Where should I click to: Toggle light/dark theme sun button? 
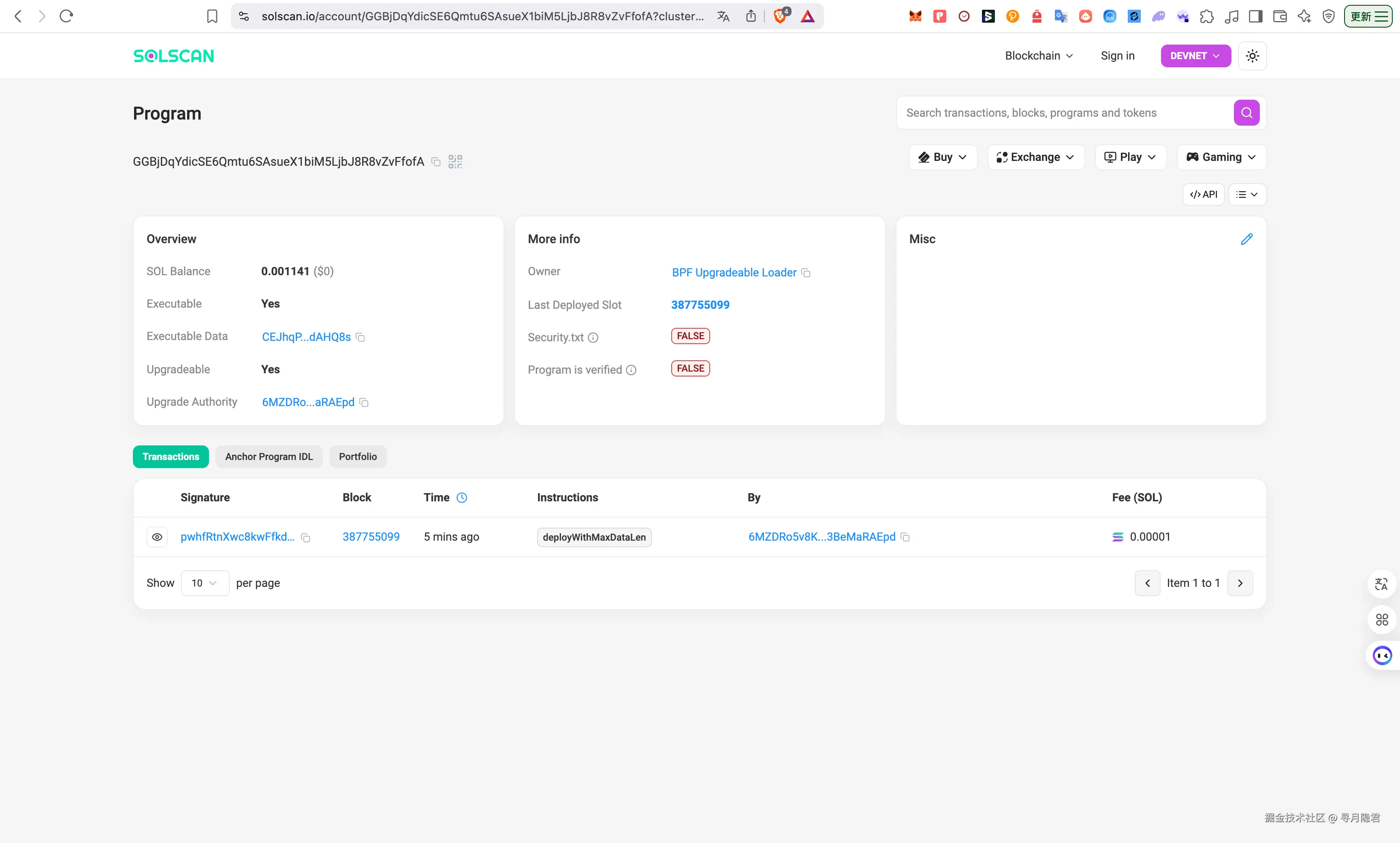click(1253, 56)
